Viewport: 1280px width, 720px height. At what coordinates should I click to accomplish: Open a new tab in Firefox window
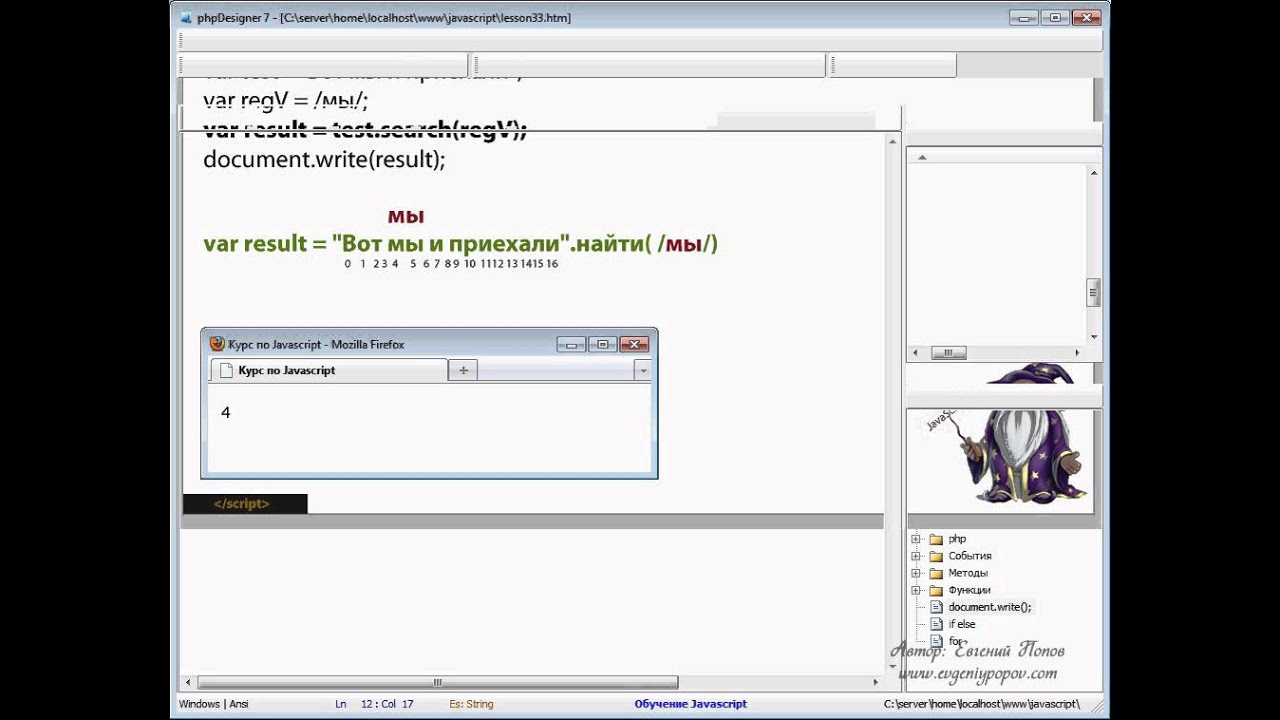click(463, 370)
